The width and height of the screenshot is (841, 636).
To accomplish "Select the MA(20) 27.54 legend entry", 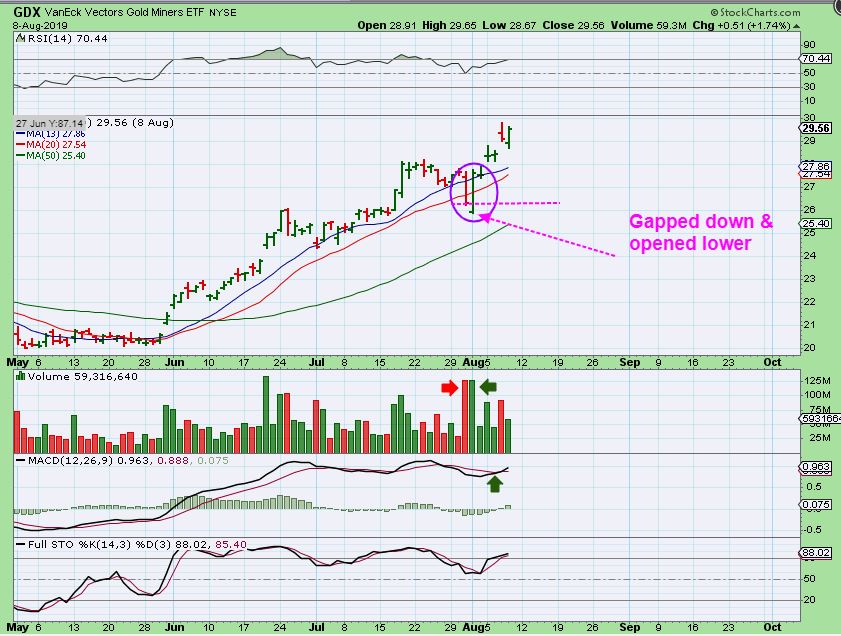I will click(51, 145).
